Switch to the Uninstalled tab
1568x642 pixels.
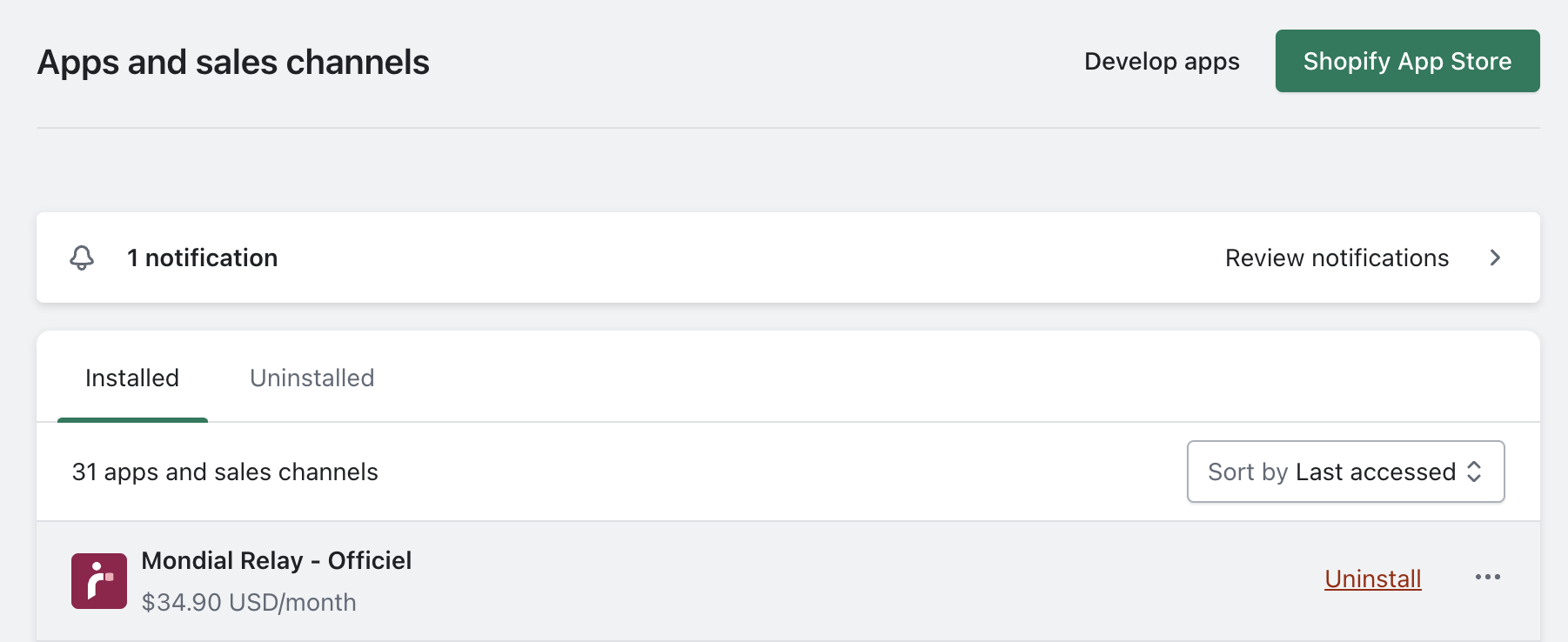tap(312, 378)
